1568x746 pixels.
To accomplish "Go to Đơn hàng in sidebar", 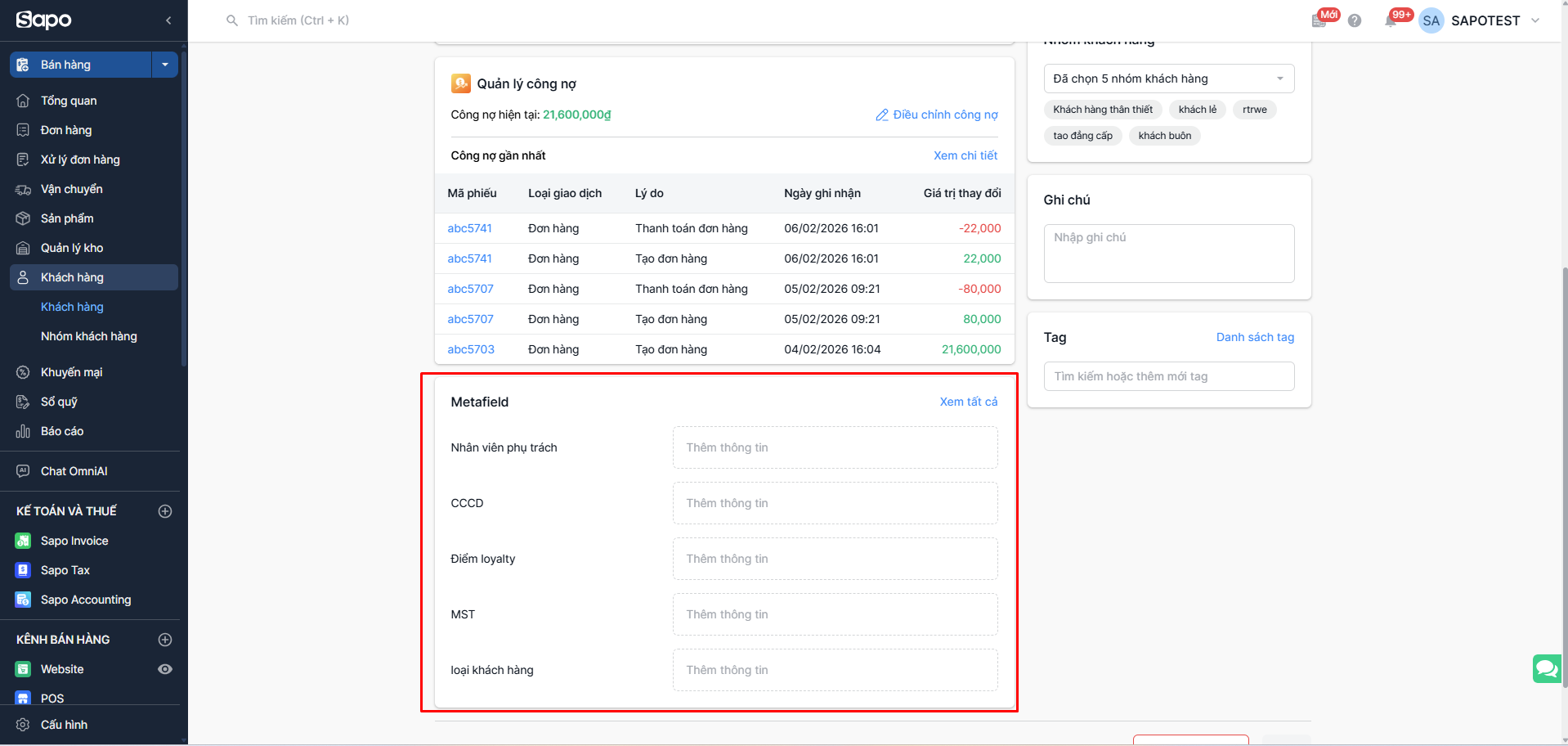I will [x=66, y=130].
